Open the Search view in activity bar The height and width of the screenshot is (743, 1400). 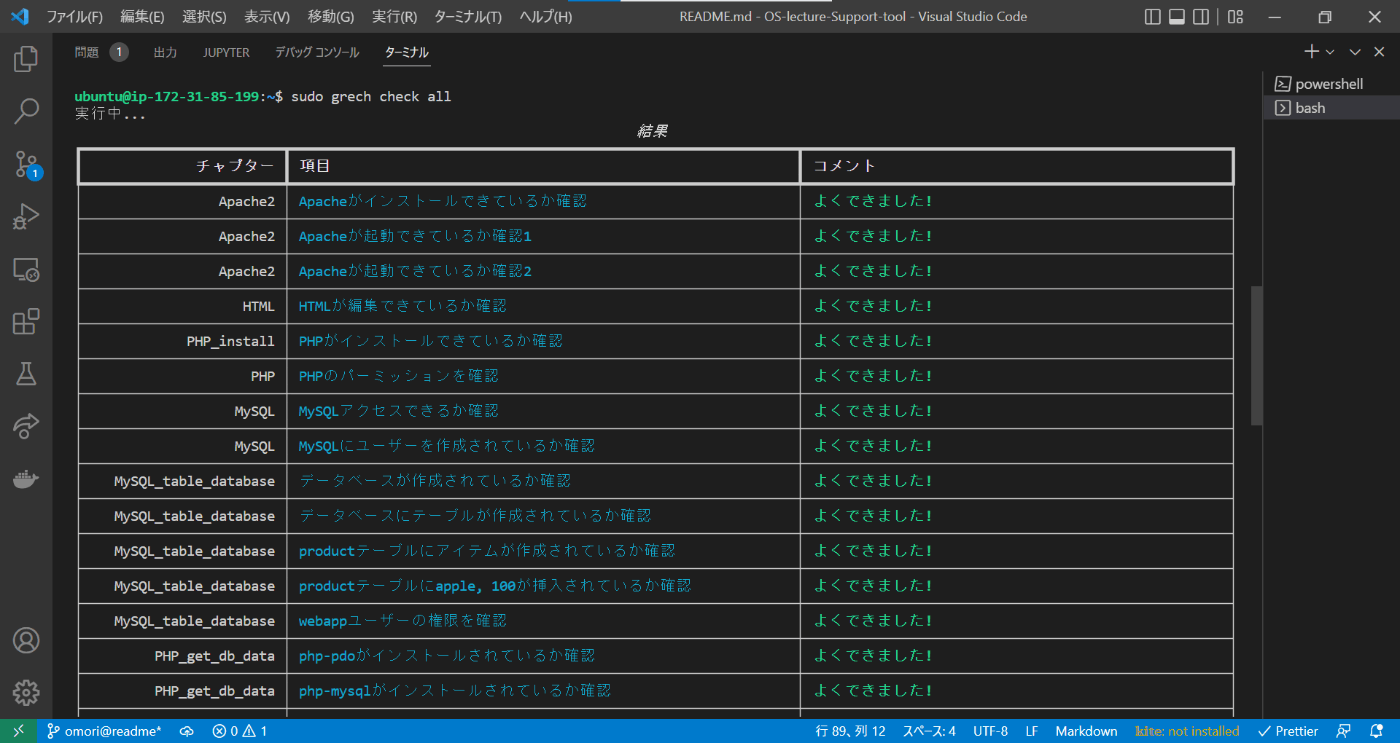pos(26,111)
